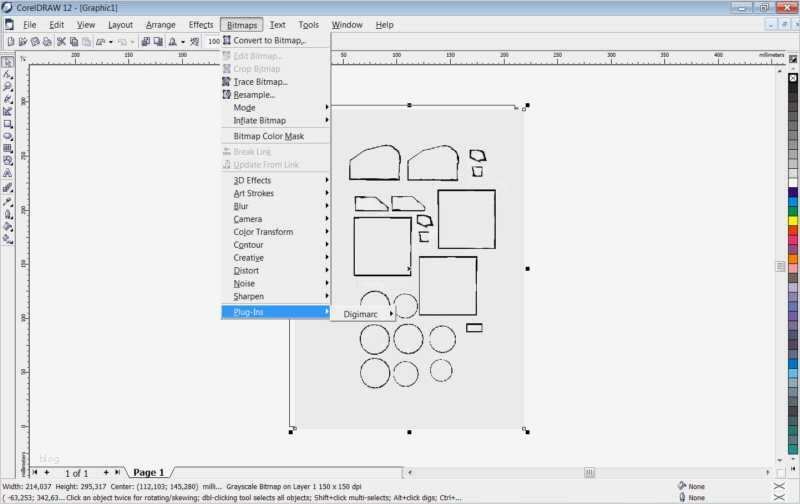Click the horizontal scrollbar thumb
This screenshot has height=504, width=800.
coord(589,473)
